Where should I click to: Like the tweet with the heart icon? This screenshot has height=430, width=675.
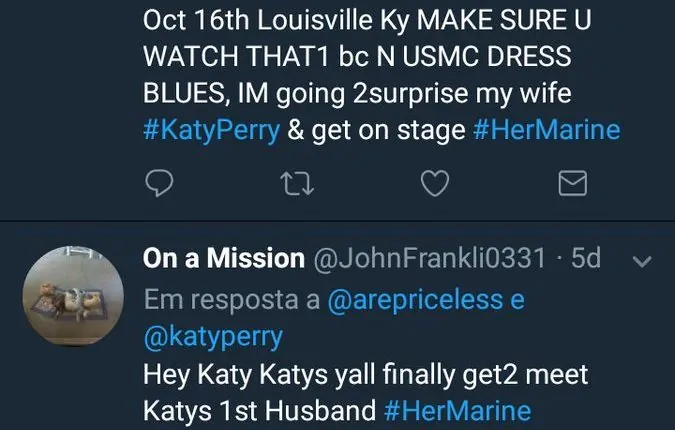433,183
